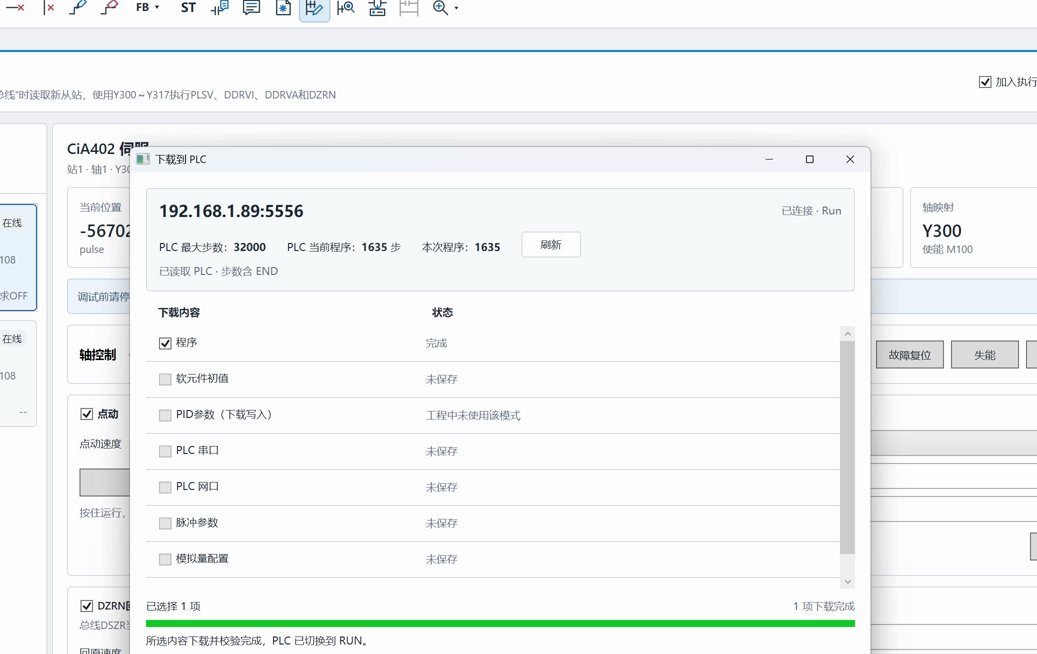Tick the 模拟量配置 checkbox
1037x654 pixels.
[165, 559]
